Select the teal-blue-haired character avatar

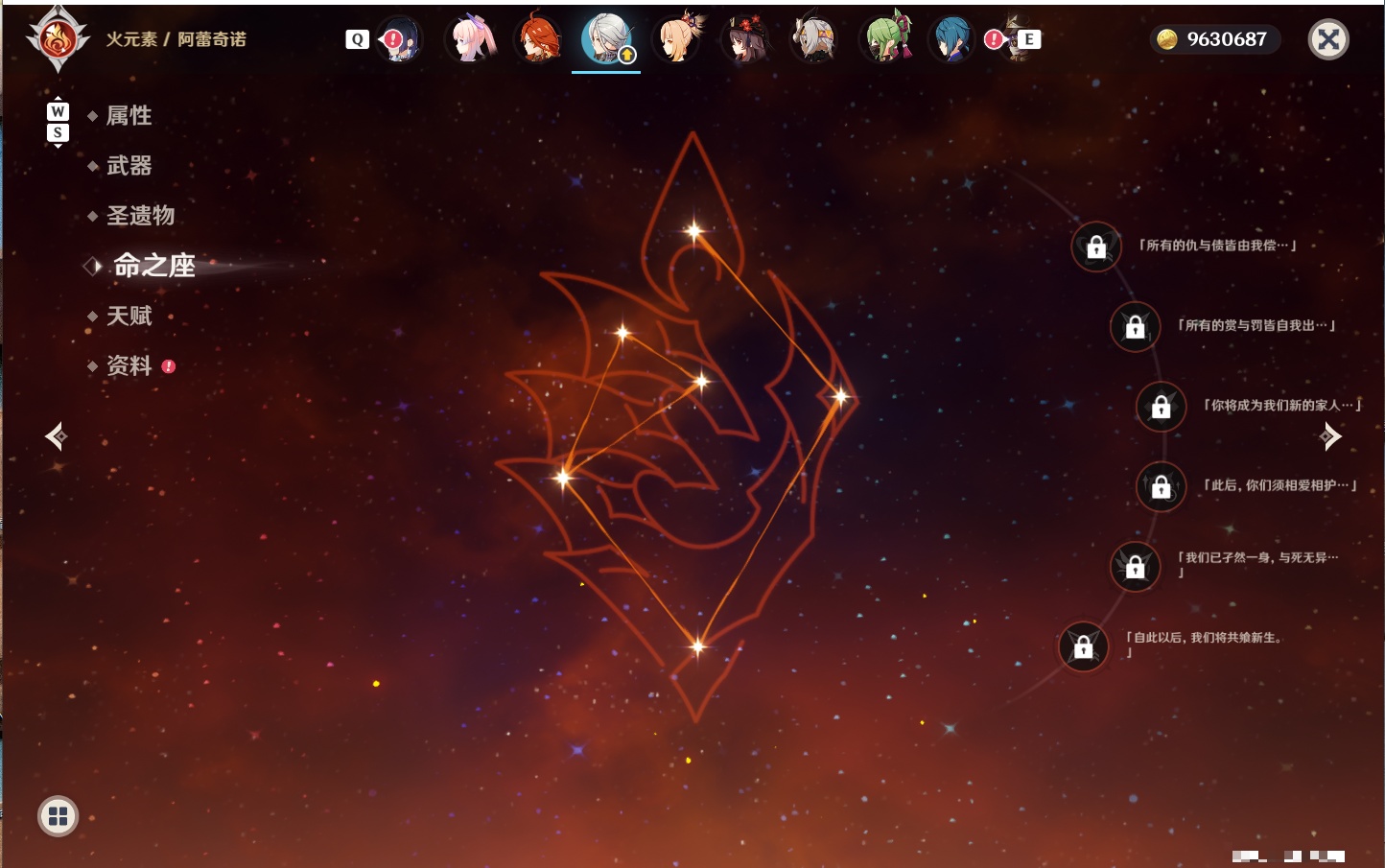[x=952, y=39]
